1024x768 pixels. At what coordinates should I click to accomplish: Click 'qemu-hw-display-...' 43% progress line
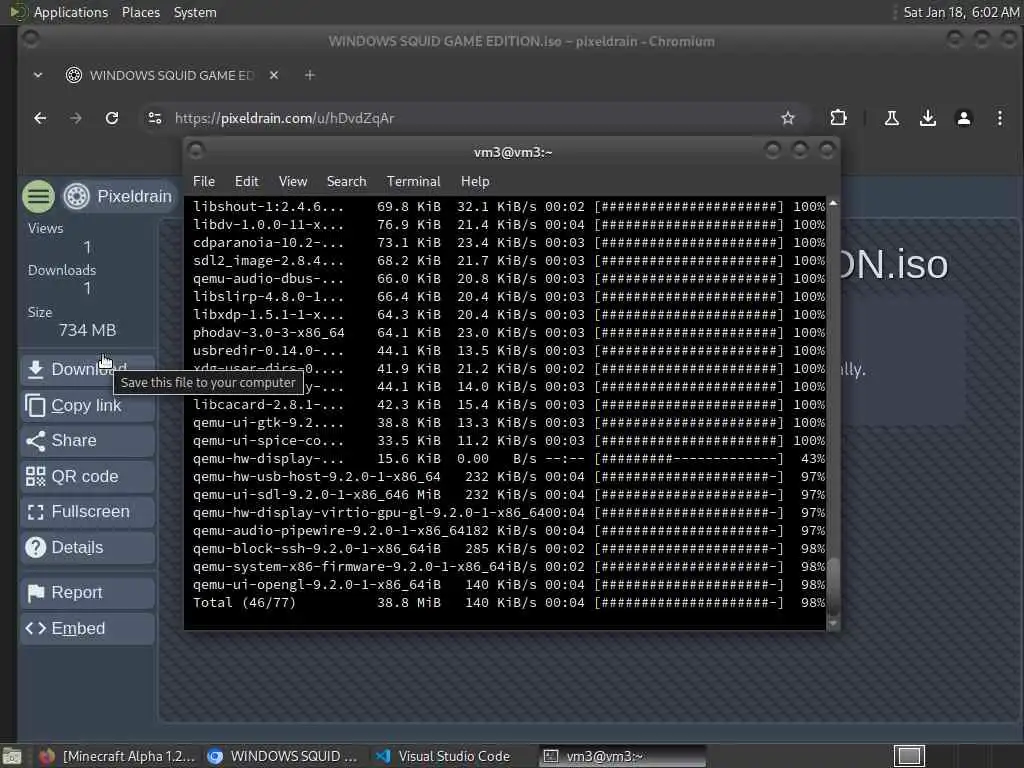(509, 458)
